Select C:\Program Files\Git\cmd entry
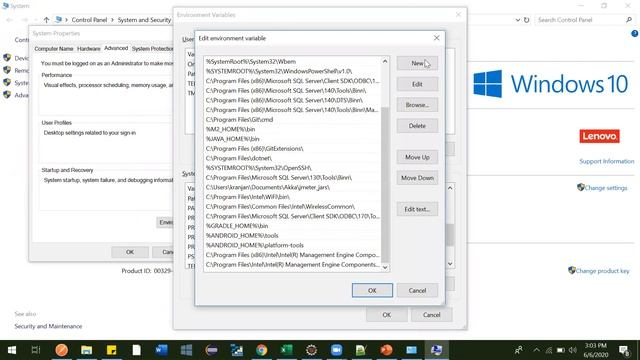The height and width of the screenshot is (360, 640). pos(292,120)
